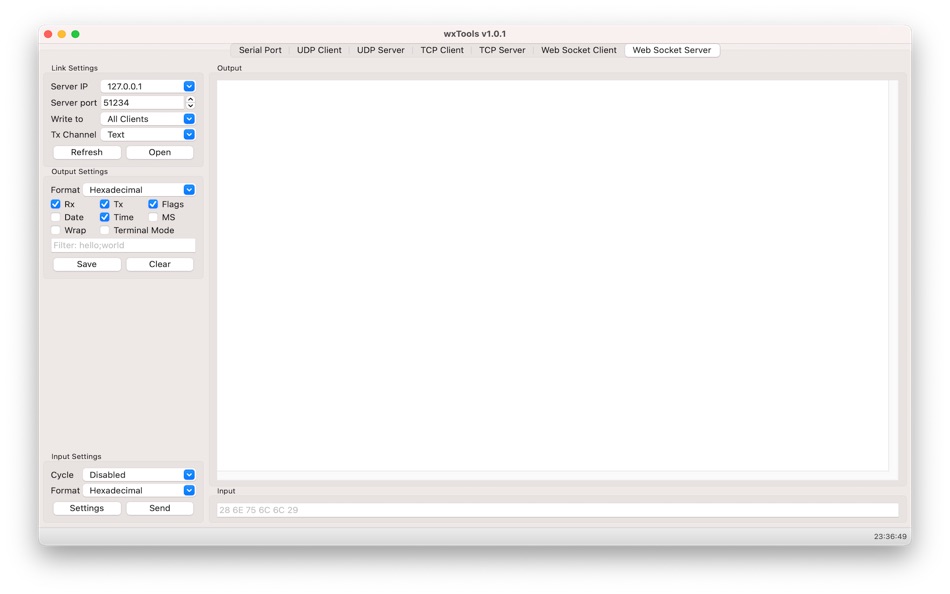Enable the Wrap option
The height and width of the screenshot is (594, 950).
click(x=55, y=230)
